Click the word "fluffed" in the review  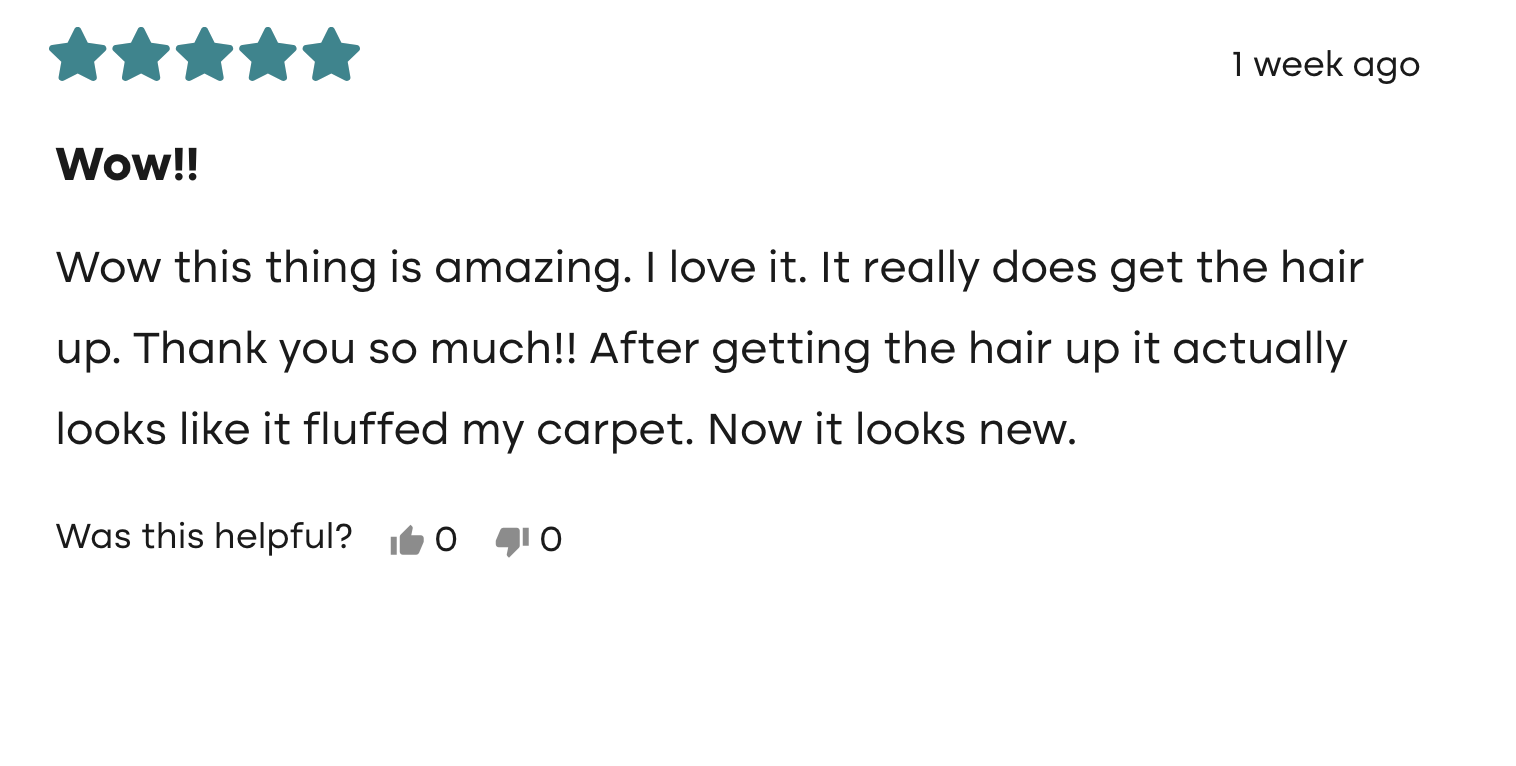tap(376, 430)
